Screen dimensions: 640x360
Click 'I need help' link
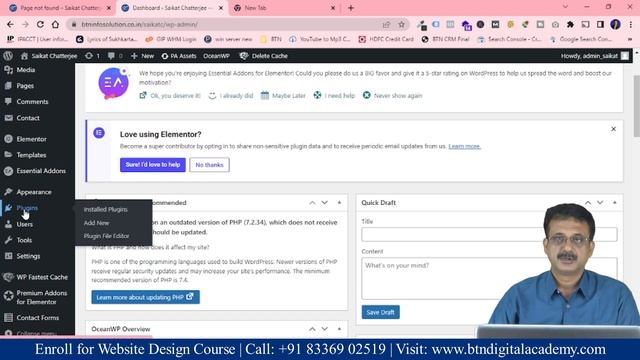pyautogui.click(x=334, y=96)
